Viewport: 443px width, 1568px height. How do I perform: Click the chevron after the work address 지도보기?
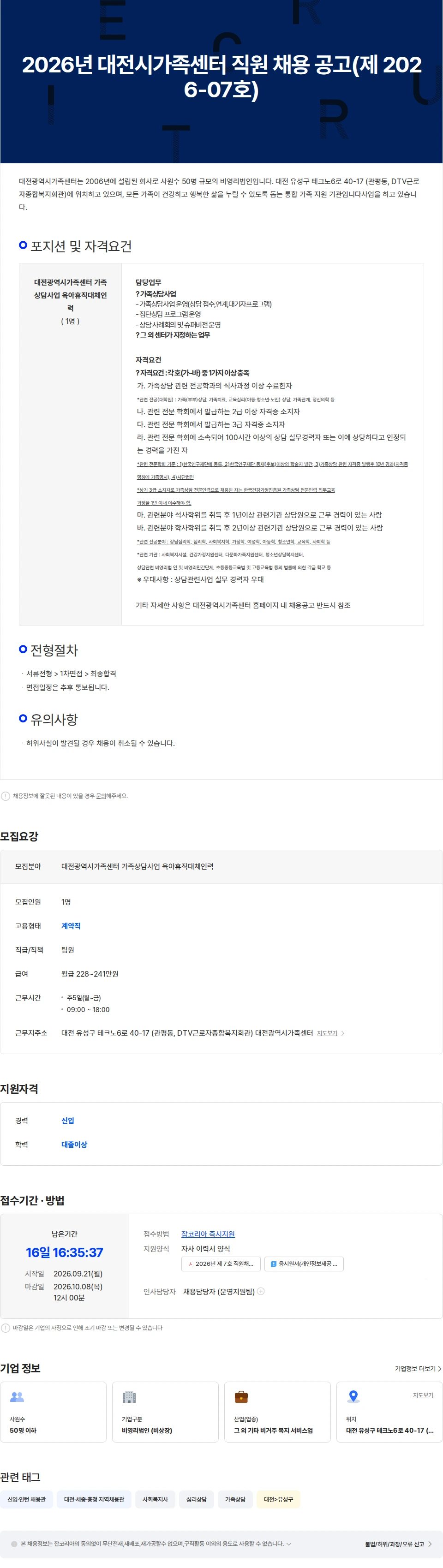pos(343,1033)
